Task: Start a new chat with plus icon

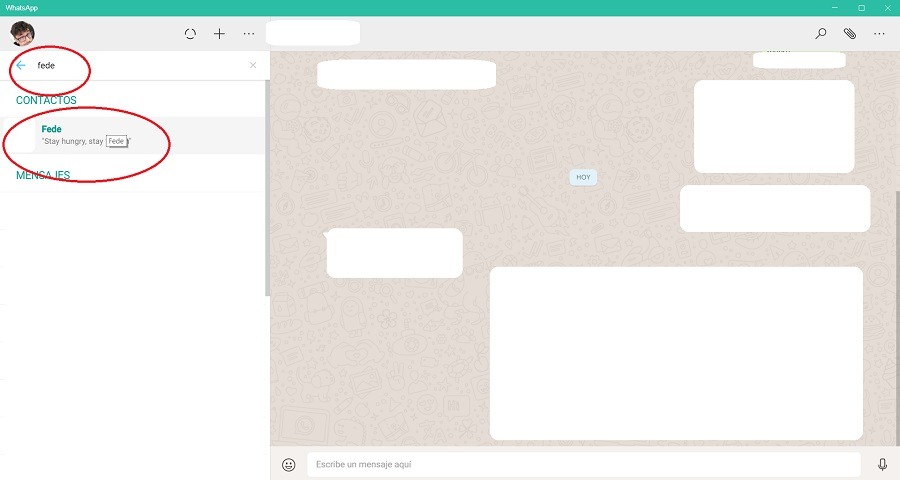Action: coord(219,34)
